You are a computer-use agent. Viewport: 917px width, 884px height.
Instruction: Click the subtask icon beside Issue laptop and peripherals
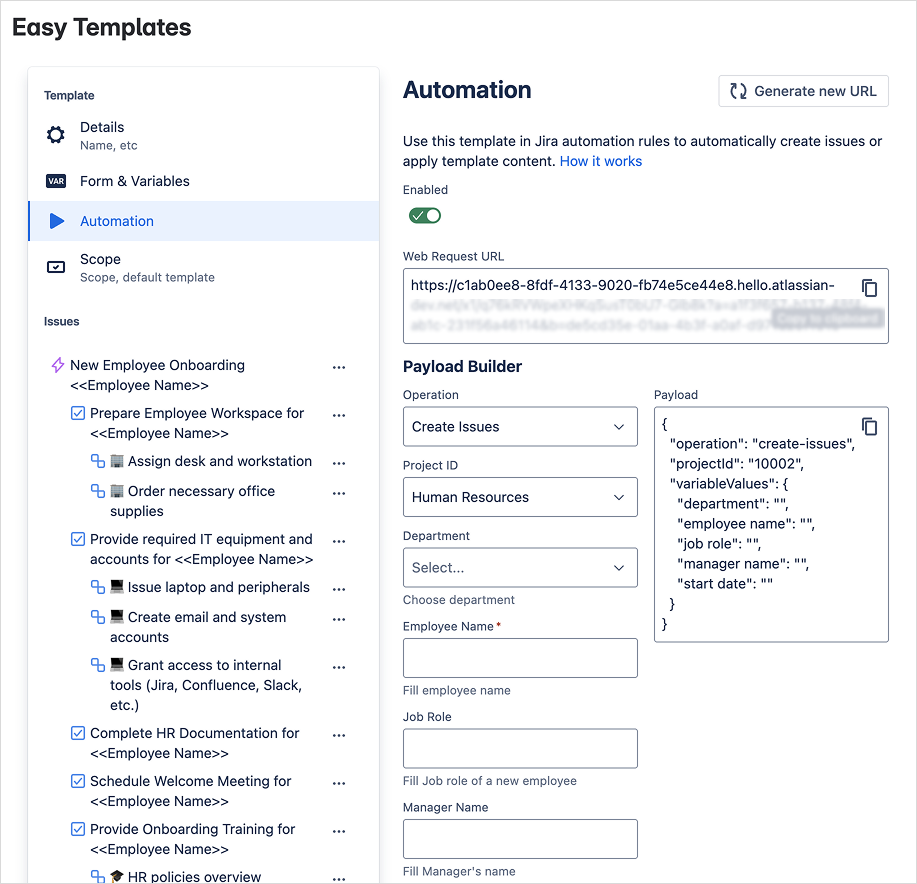[98, 588]
